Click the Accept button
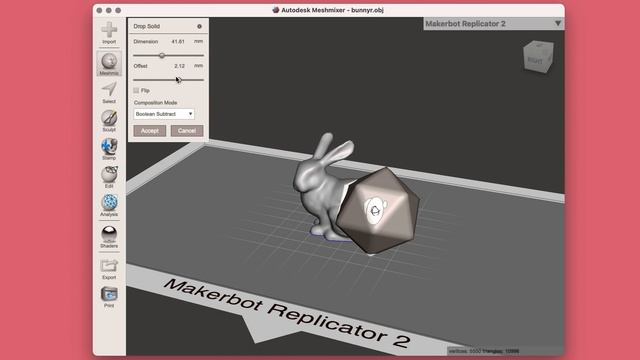This screenshot has height=360, width=640. coord(149,131)
